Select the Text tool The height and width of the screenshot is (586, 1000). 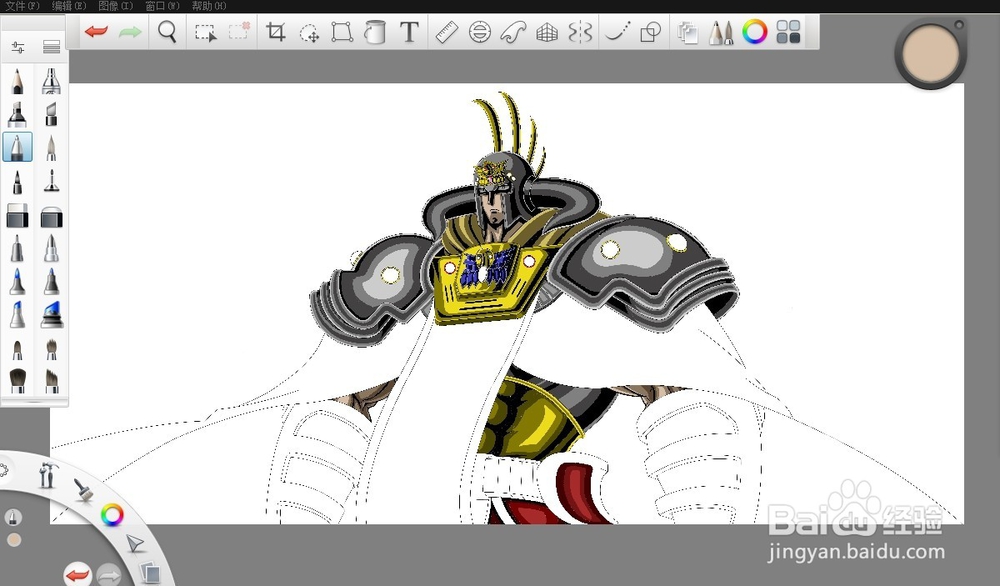point(409,31)
